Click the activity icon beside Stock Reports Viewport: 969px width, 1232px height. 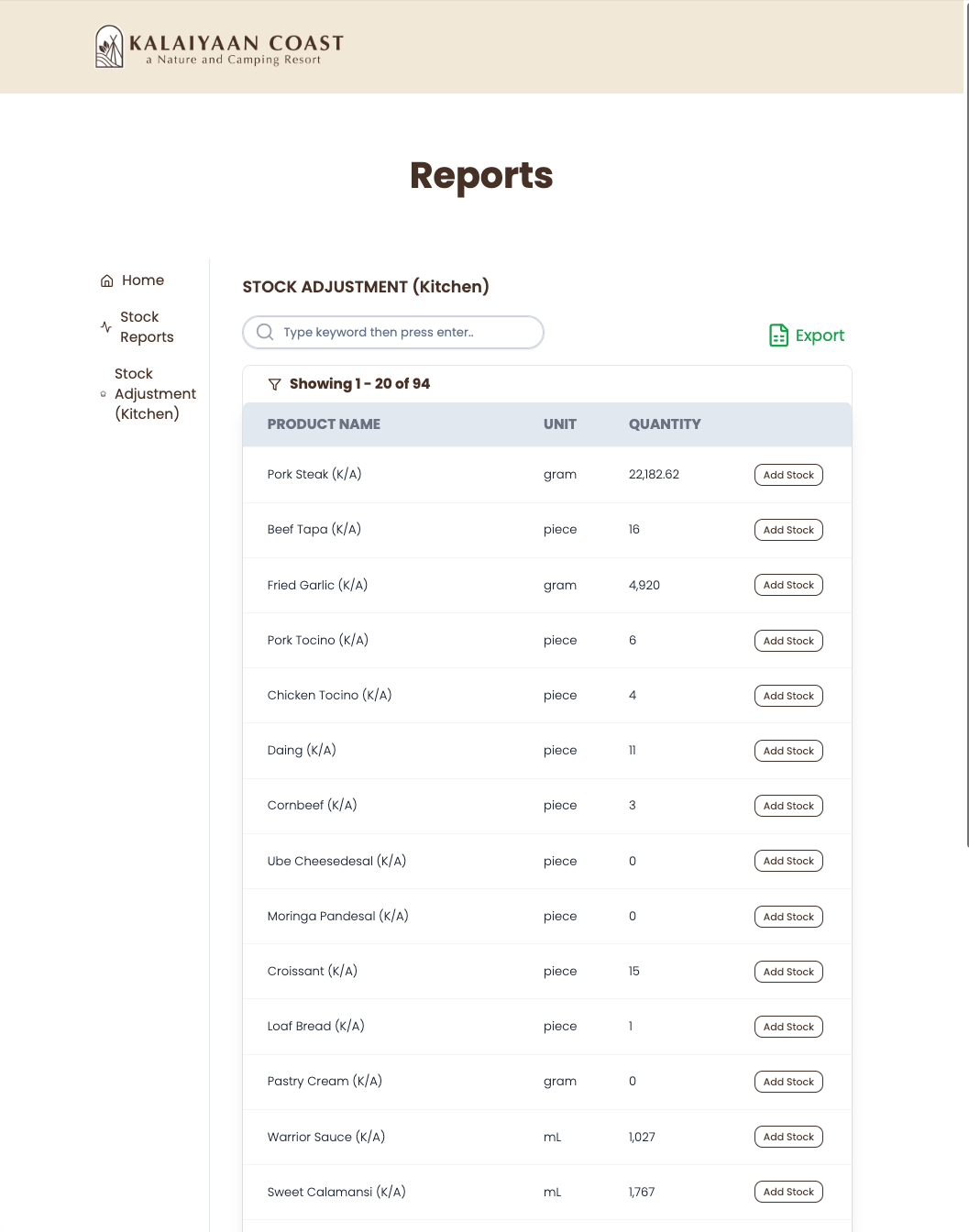[x=105, y=326]
